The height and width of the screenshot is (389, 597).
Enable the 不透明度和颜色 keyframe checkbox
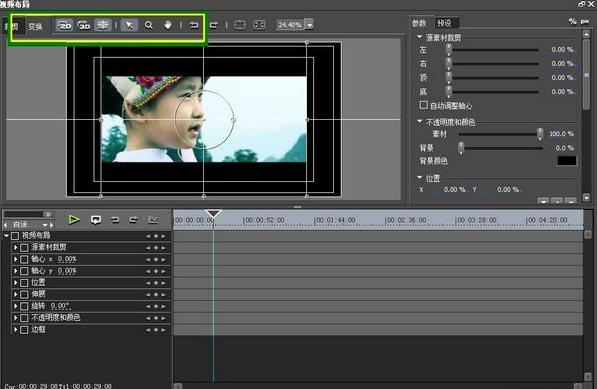pyautogui.click(x=24, y=318)
